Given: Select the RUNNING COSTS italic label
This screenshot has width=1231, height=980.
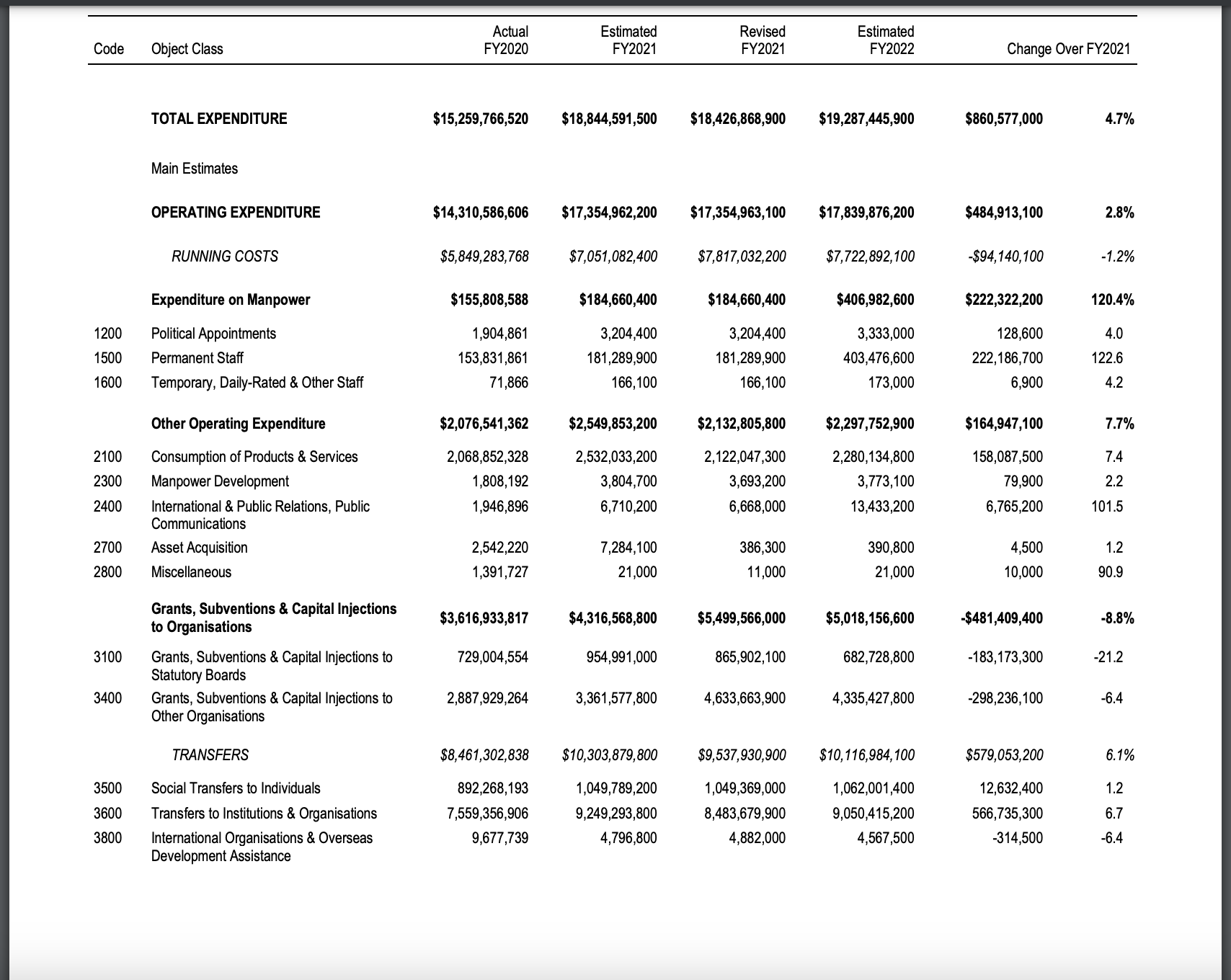Looking at the screenshot, I should point(224,257).
